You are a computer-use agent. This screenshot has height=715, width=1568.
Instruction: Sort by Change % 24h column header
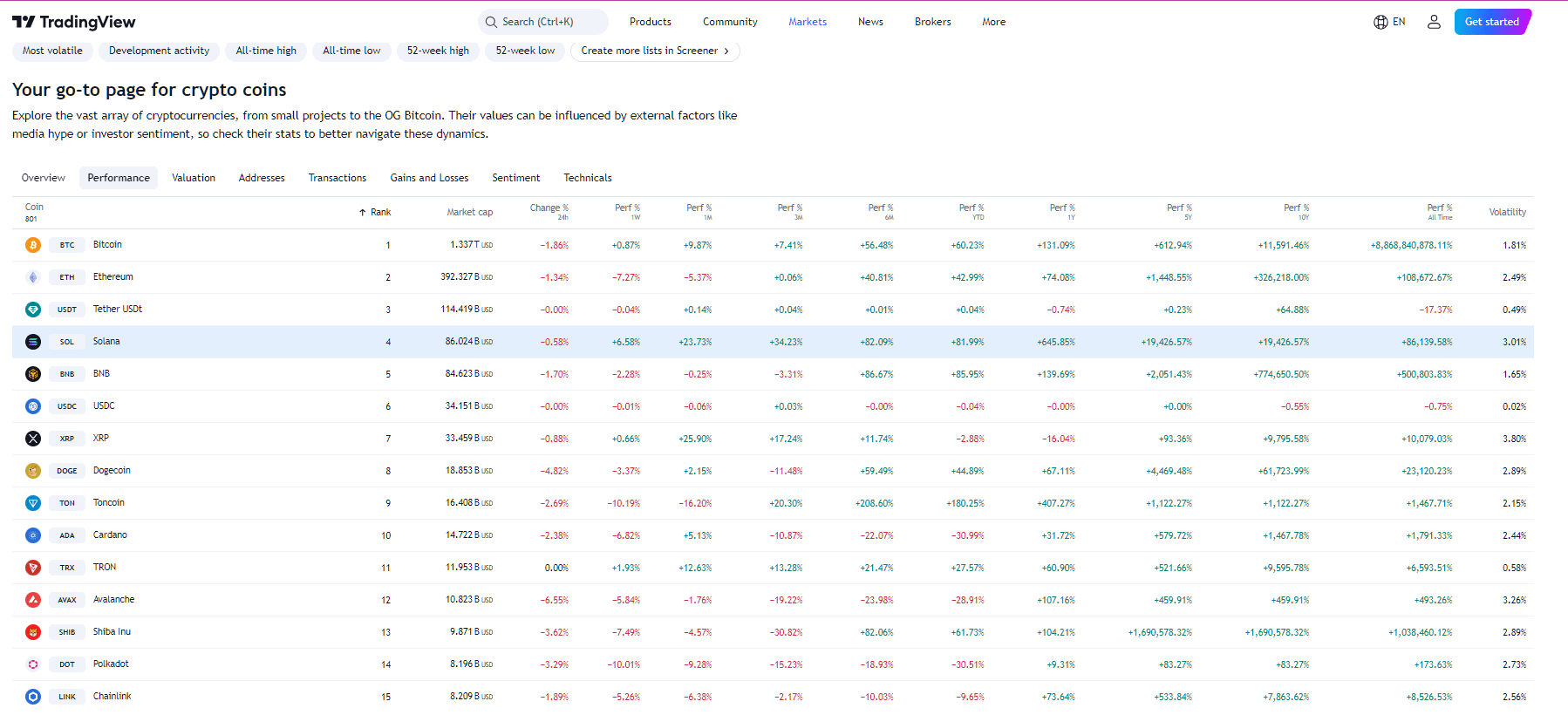[549, 212]
